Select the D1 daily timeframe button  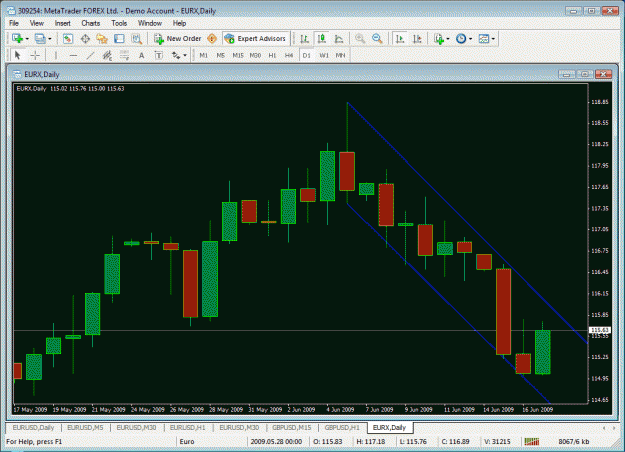(307, 55)
